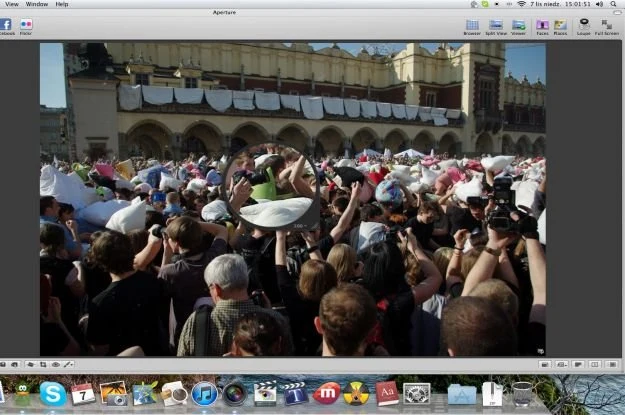Switch to Viewer mode
This screenshot has height=415, width=625.
tap(519, 25)
